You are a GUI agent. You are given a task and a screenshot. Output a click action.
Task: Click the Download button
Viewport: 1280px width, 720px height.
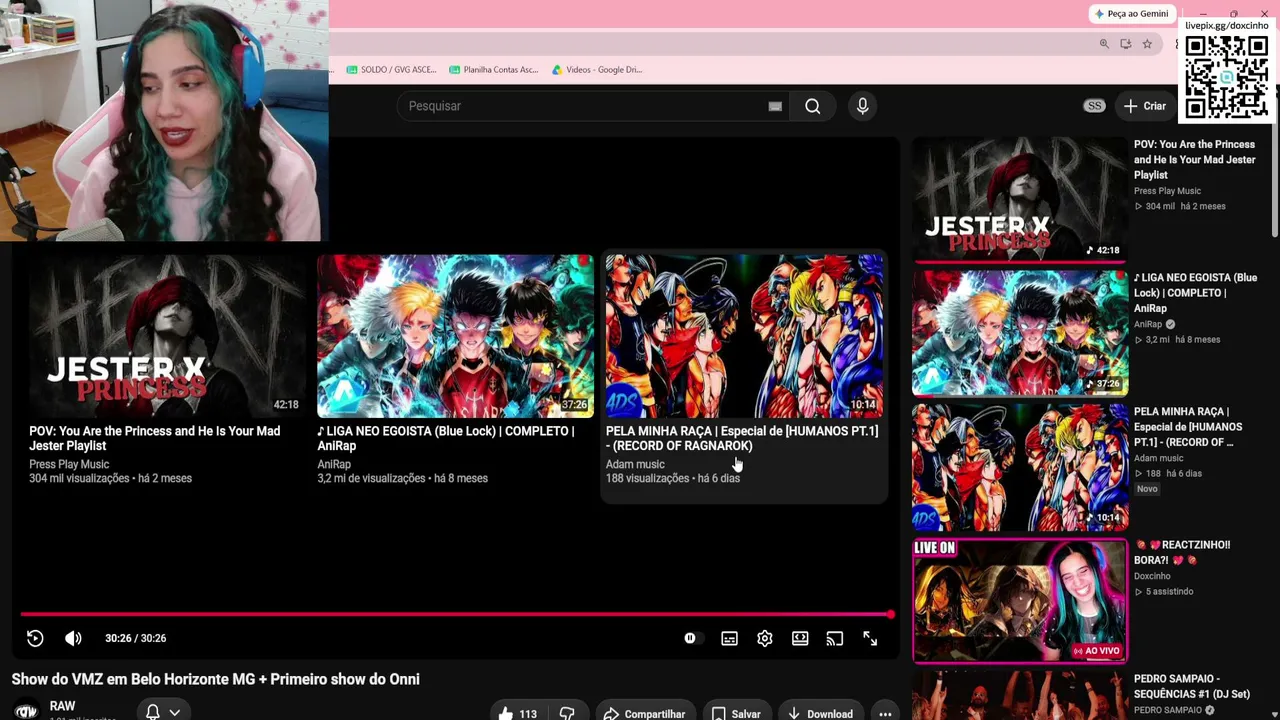click(x=820, y=713)
